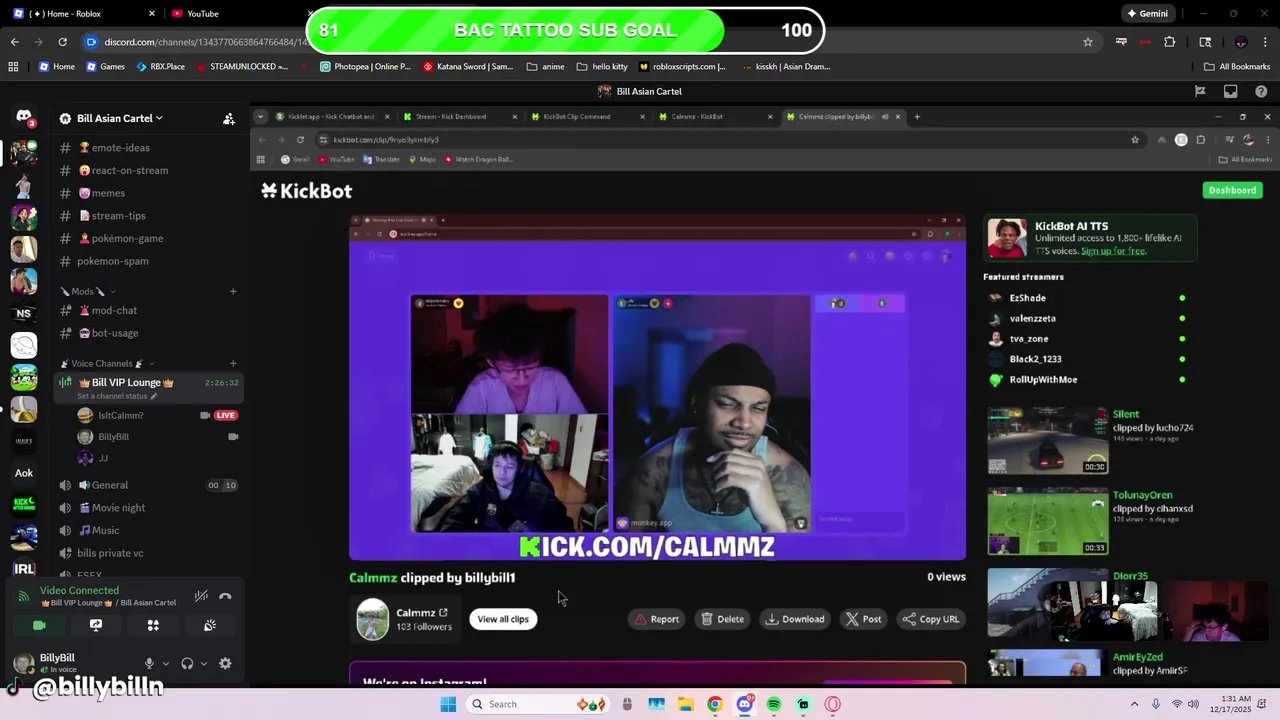The height and width of the screenshot is (720, 1280).
Task: Add a channel to the Voice Channels category
Action: (233, 363)
